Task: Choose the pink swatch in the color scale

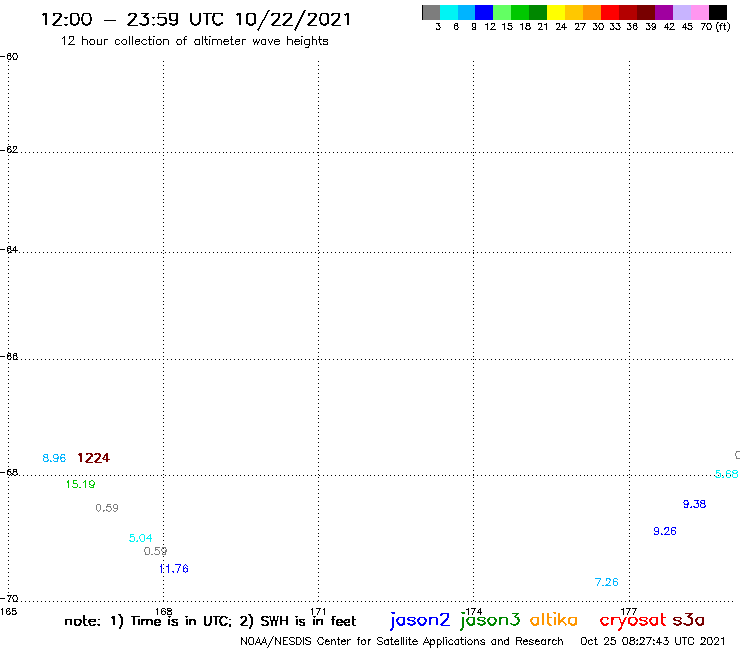Action: [x=700, y=12]
